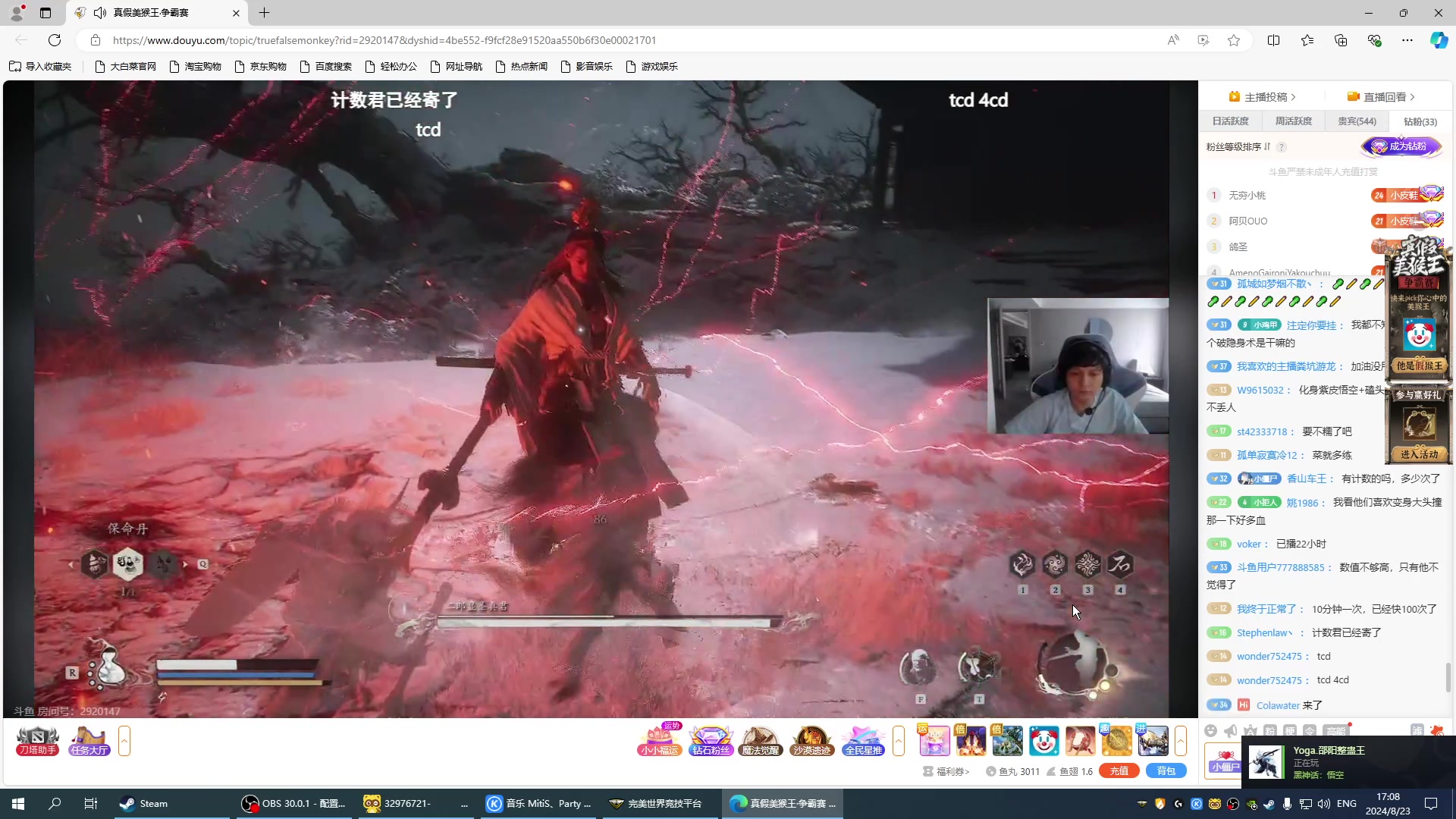The height and width of the screenshot is (819, 1456).
Task: Click the 充值 recharge button
Action: [x=1119, y=771]
